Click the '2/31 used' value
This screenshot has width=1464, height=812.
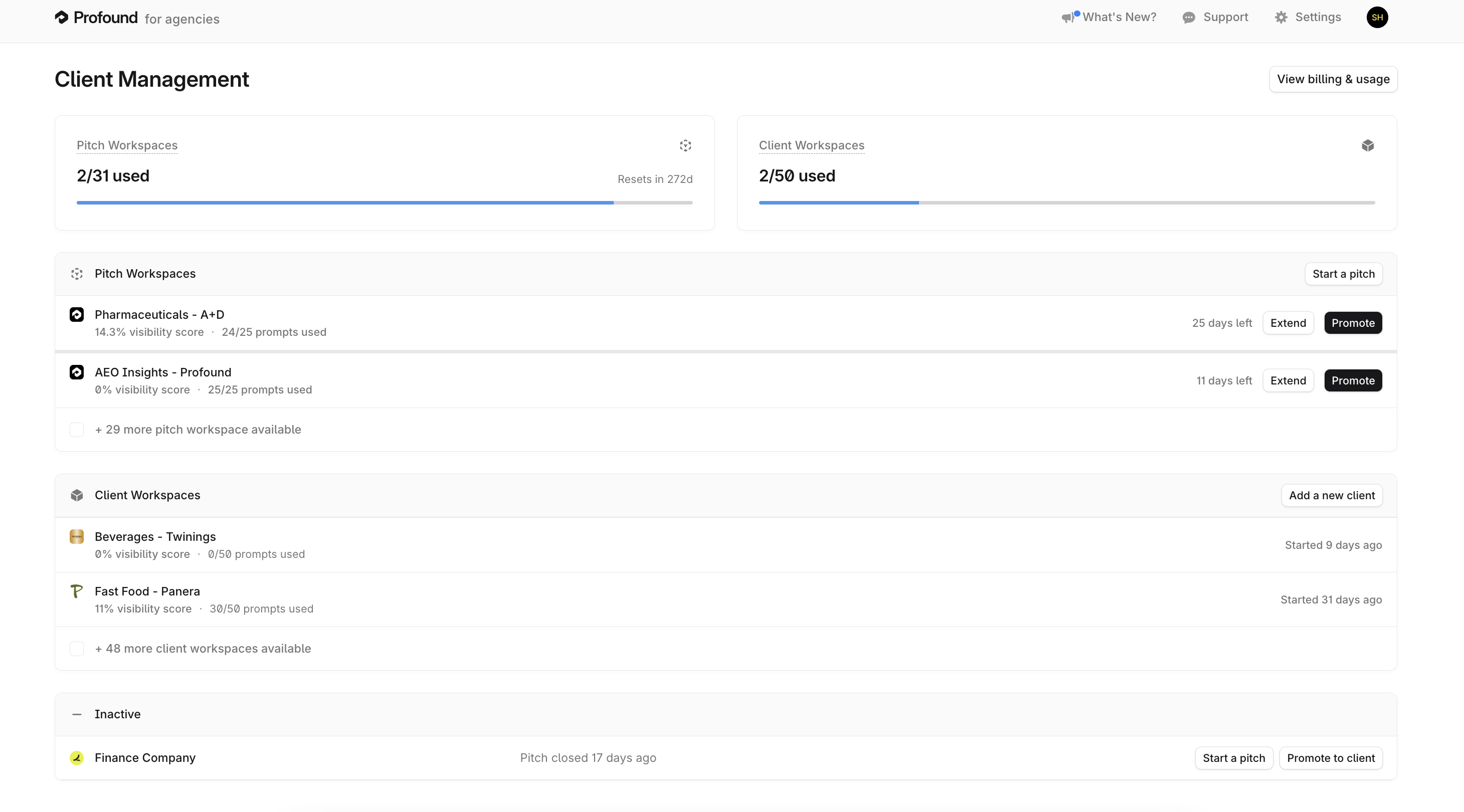(x=113, y=175)
